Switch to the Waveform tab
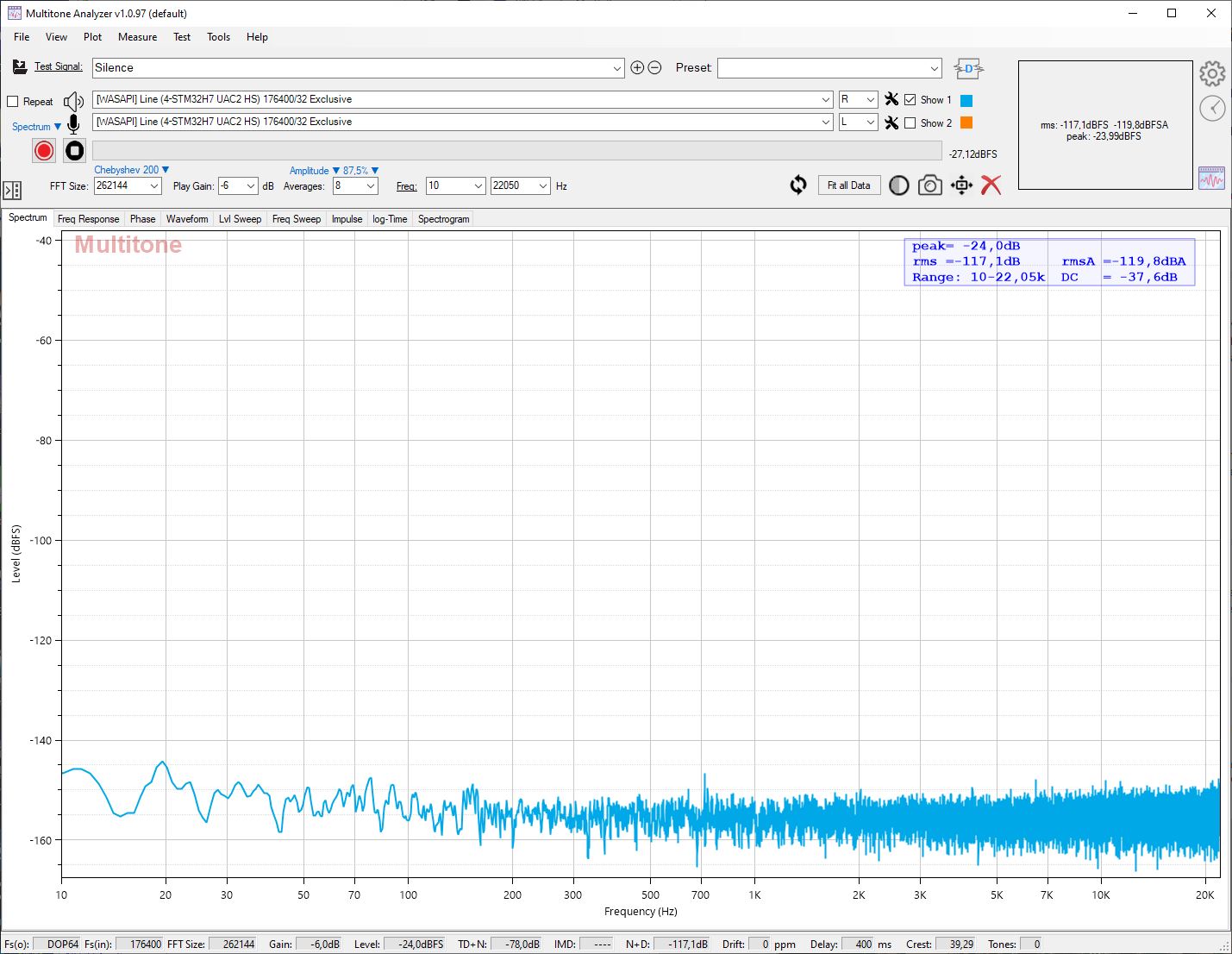This screenshot has height=954, width=1232. click(187, 219)
